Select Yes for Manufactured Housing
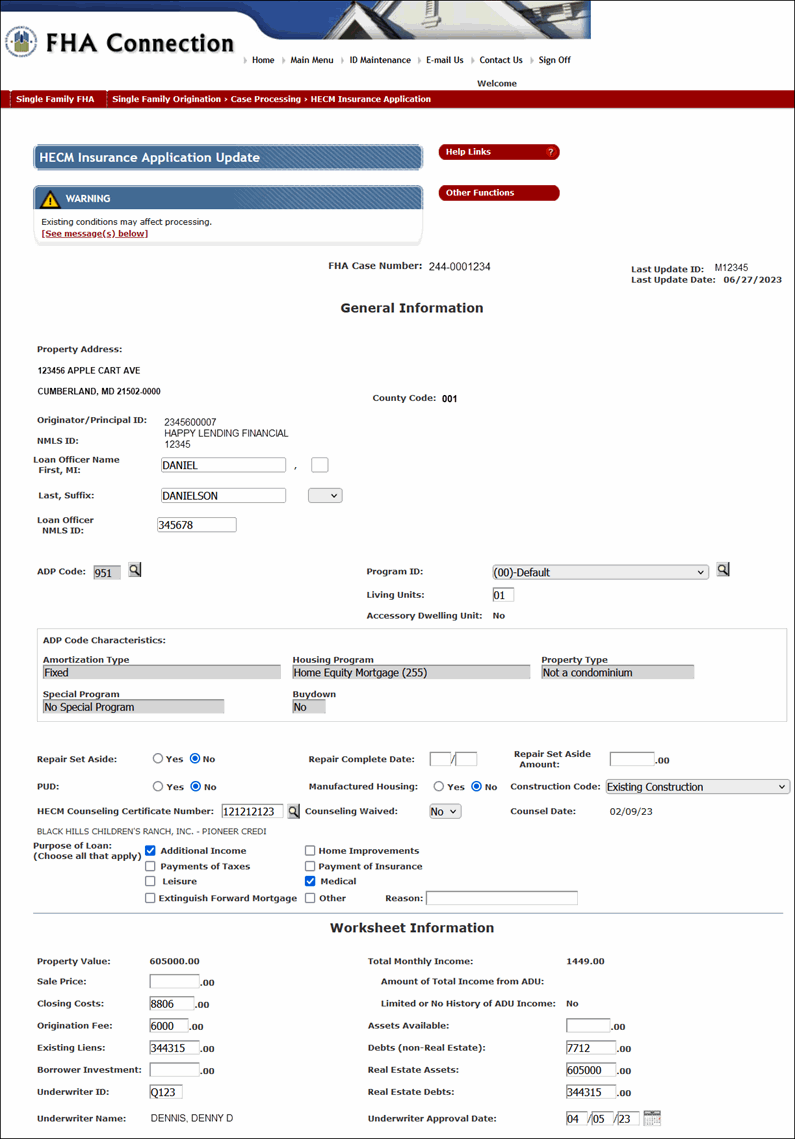This screenshot has height=1139, width=795. click(x=439, y=786)
